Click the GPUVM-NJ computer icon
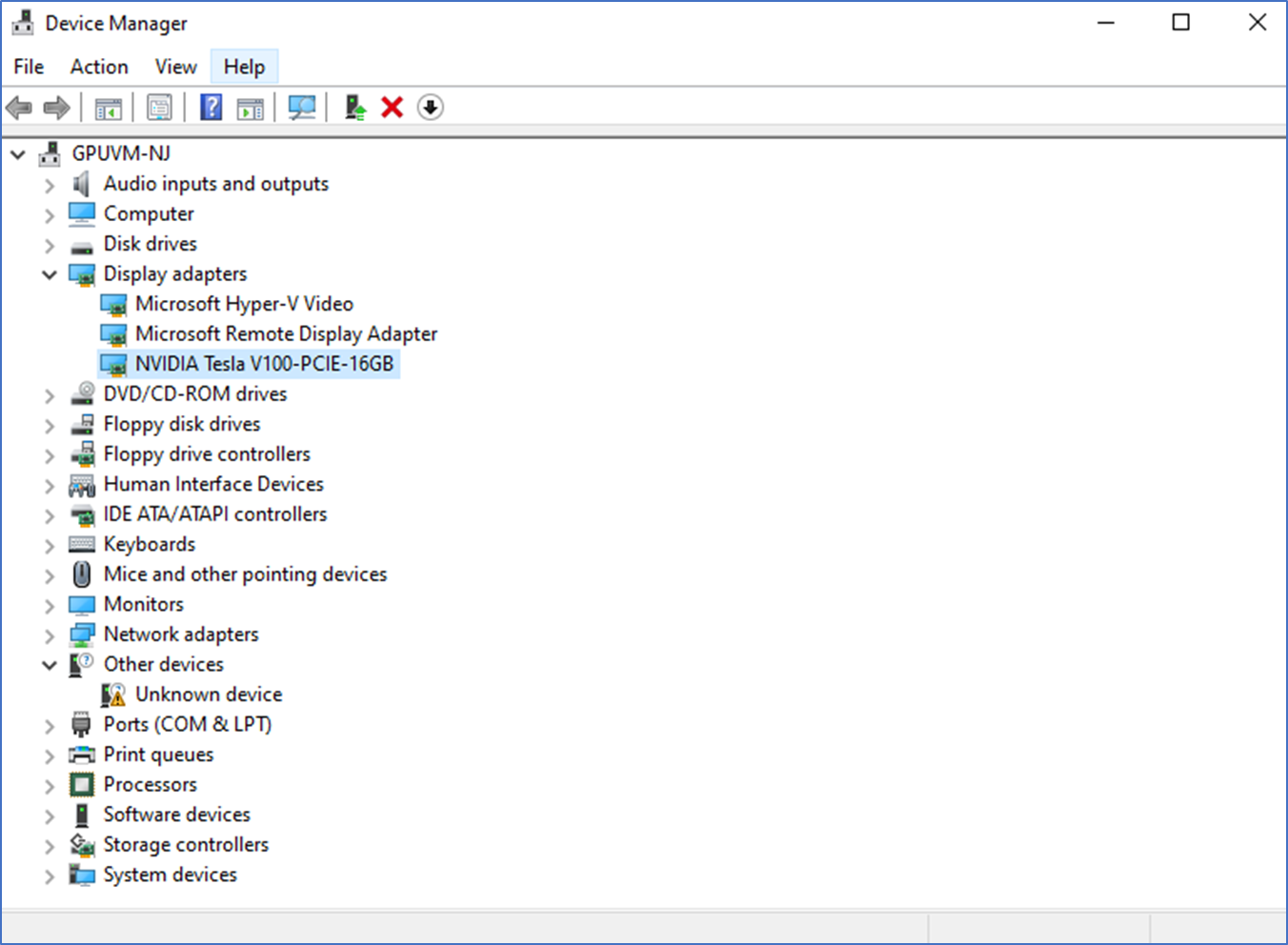1288x945 pixels. tap(50, 153)
